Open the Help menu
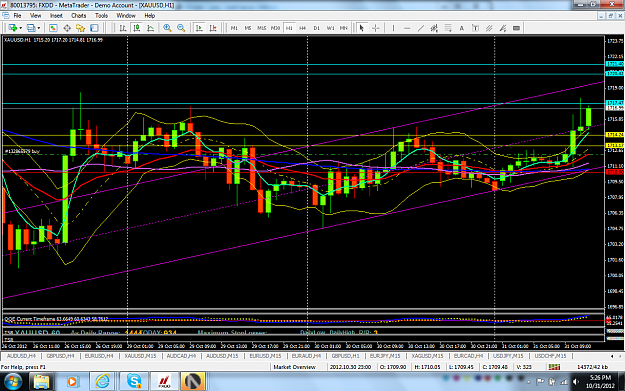 149,16
